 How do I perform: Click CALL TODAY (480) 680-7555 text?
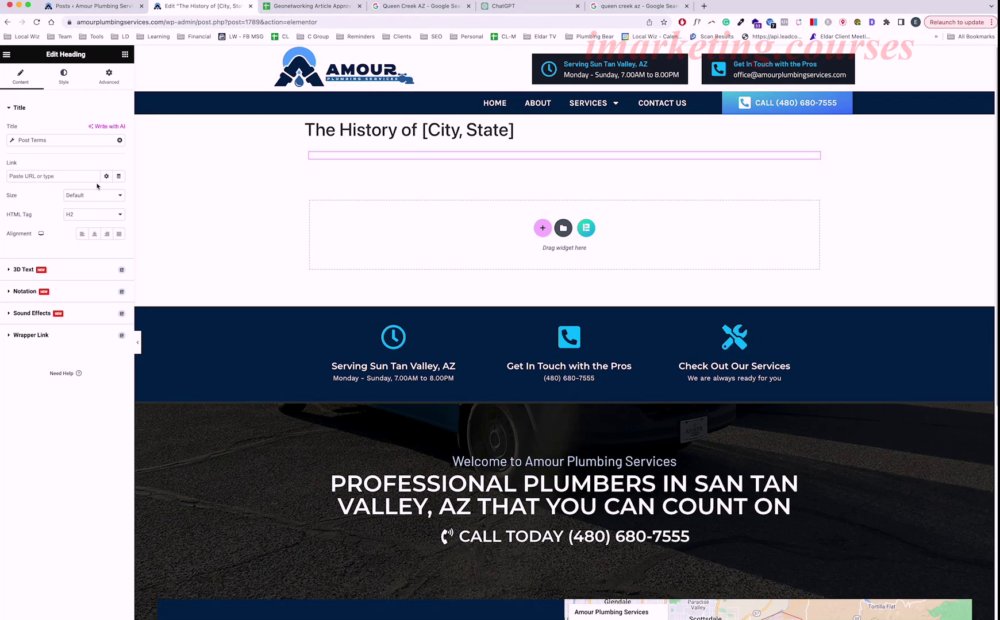pos(574,536)
